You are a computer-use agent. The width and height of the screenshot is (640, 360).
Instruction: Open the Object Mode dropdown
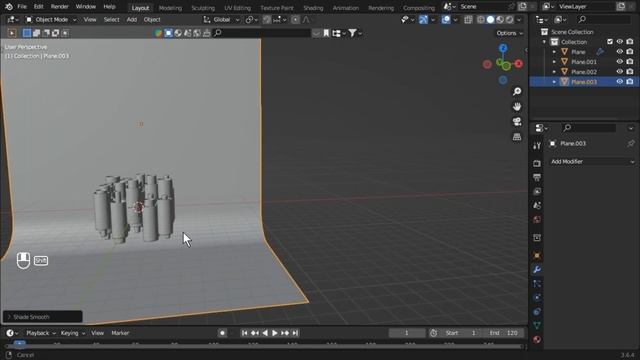tap(51, 20)
